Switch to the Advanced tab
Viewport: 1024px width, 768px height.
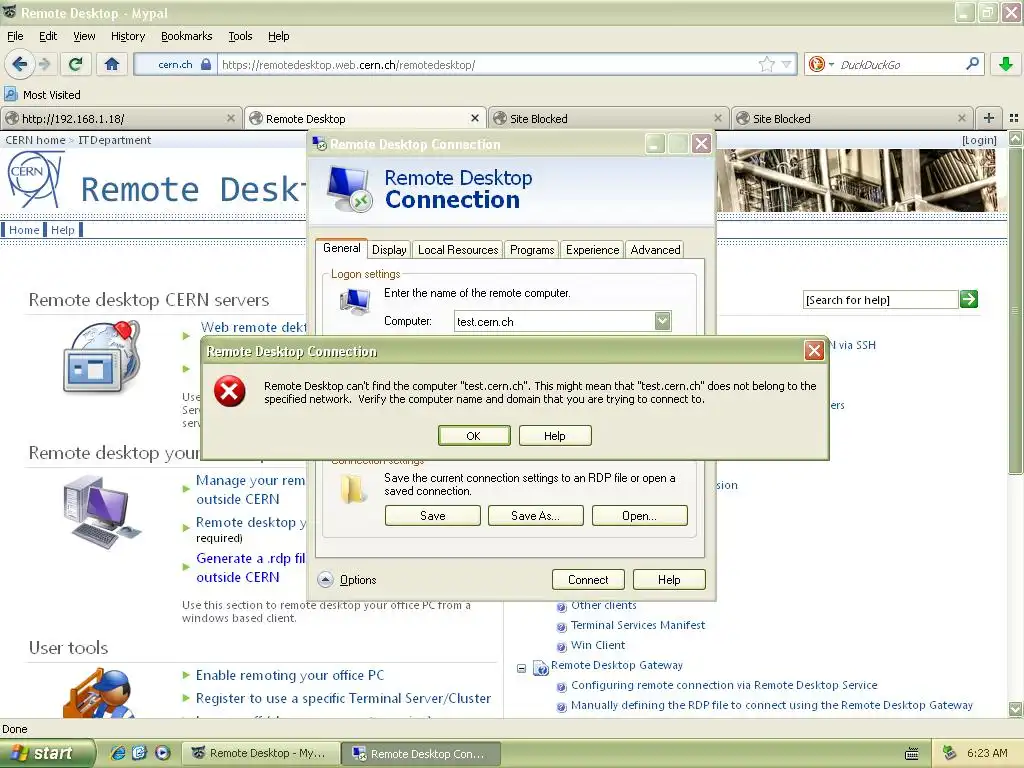click(x=655, y=249)
